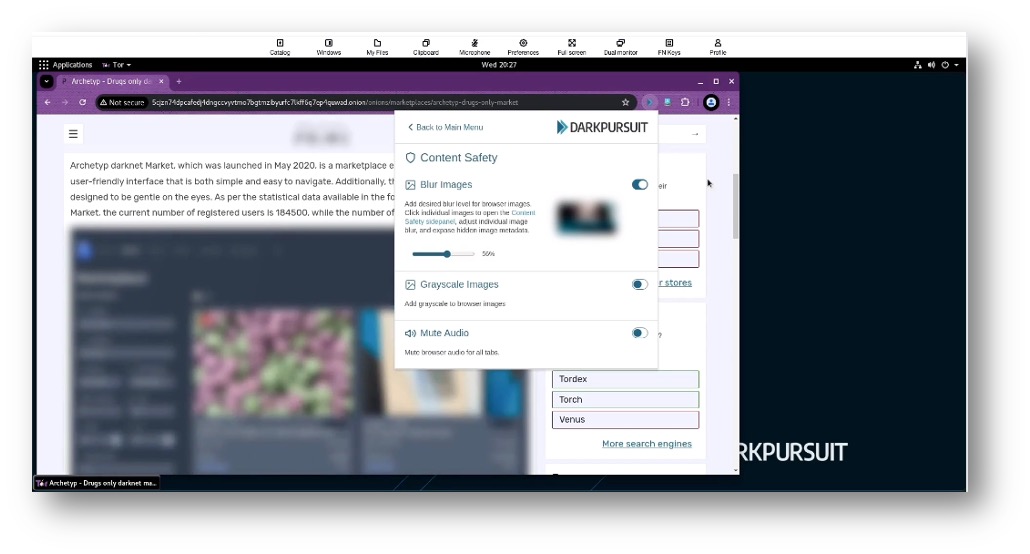Select the Archetyp - Drugs only tab
The height and width of the screenshot is (554, 1030).
pos(110,81)
